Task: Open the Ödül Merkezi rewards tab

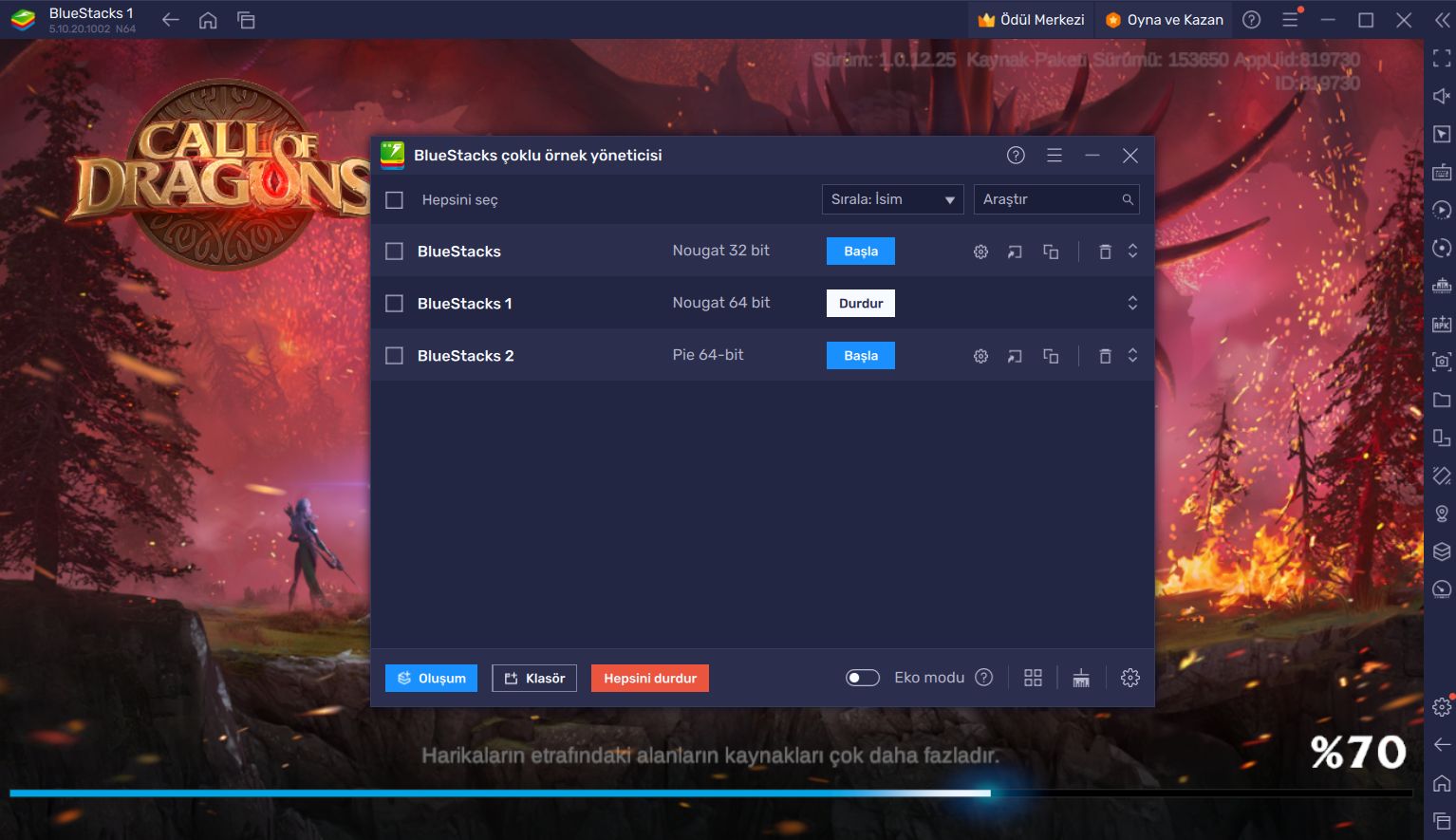Action: (1032, 20)
